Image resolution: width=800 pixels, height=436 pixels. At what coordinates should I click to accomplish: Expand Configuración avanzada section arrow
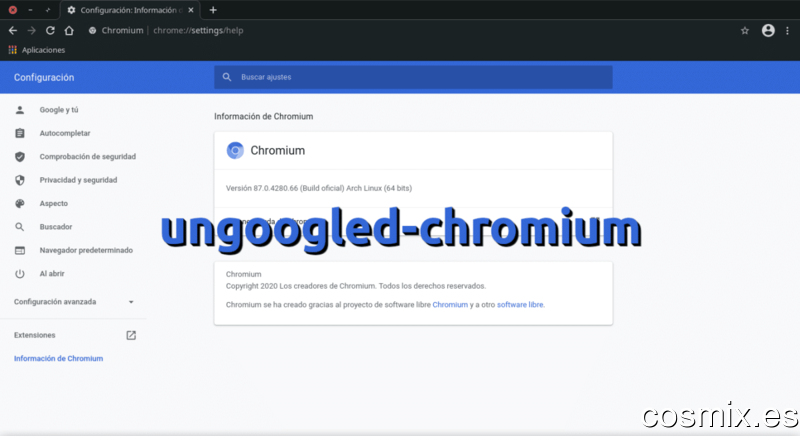131,302
